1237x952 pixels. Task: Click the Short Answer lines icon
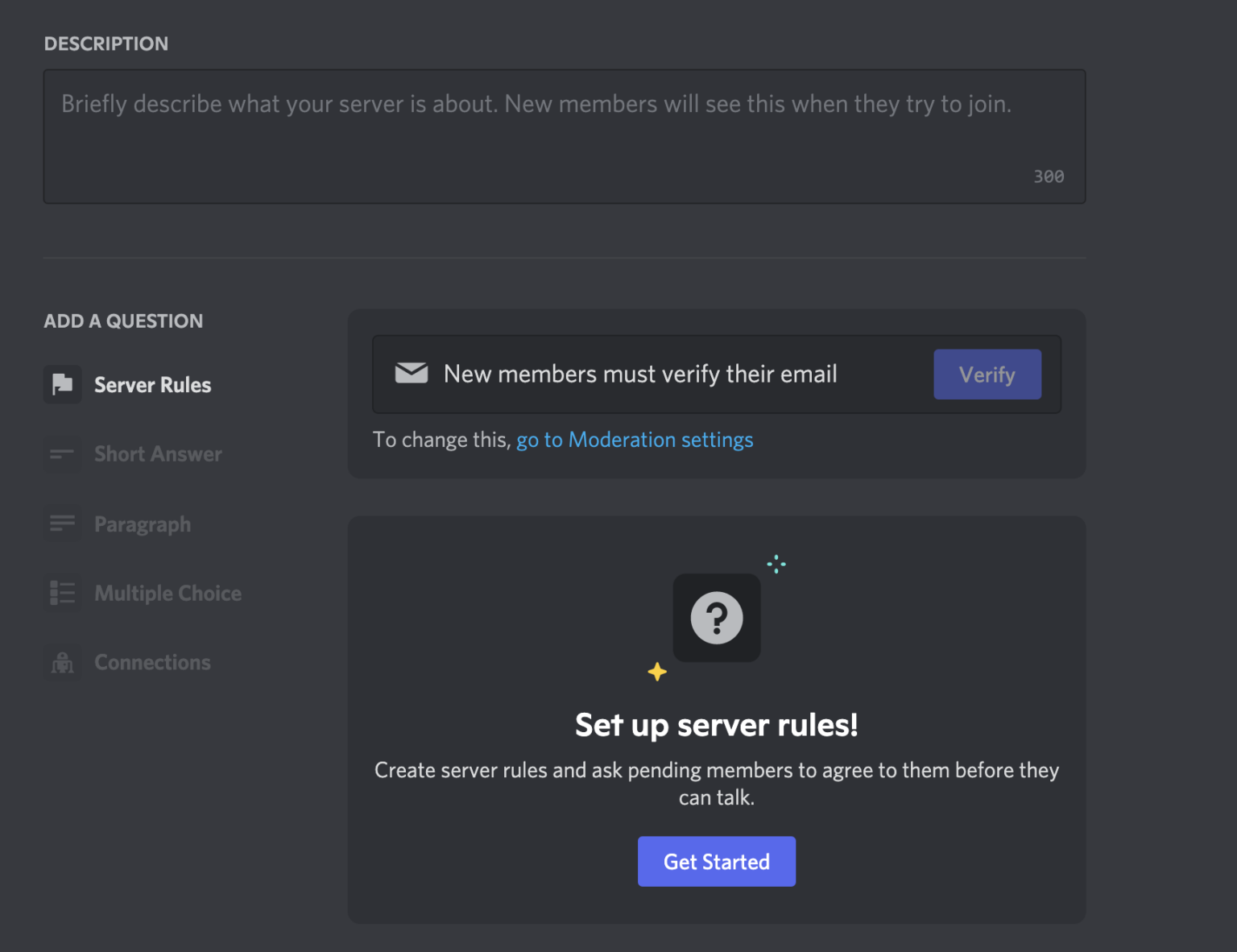pos(62,453)
